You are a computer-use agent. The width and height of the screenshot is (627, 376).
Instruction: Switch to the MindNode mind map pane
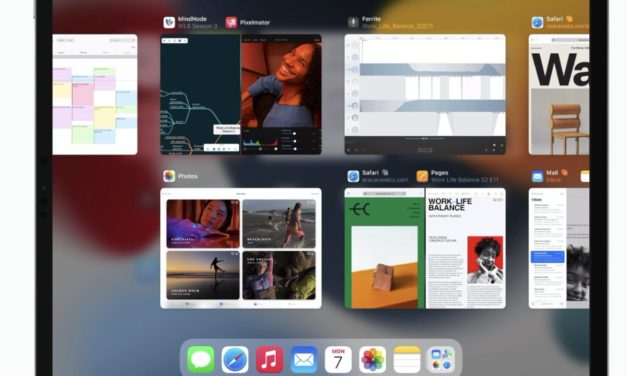pyautogui.click(x=200, y=94)
